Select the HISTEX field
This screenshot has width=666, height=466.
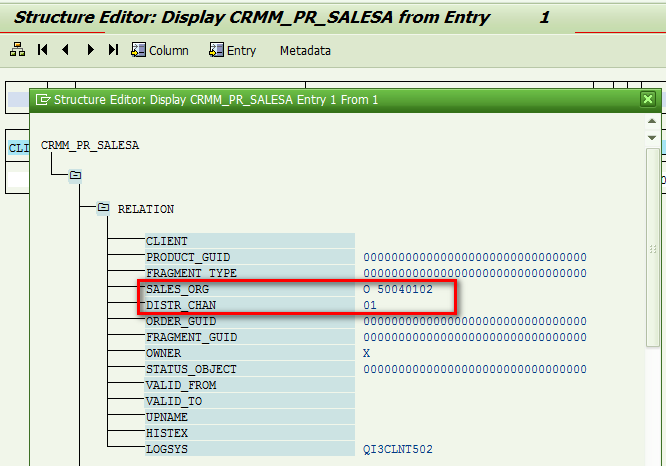pos(250,433)
